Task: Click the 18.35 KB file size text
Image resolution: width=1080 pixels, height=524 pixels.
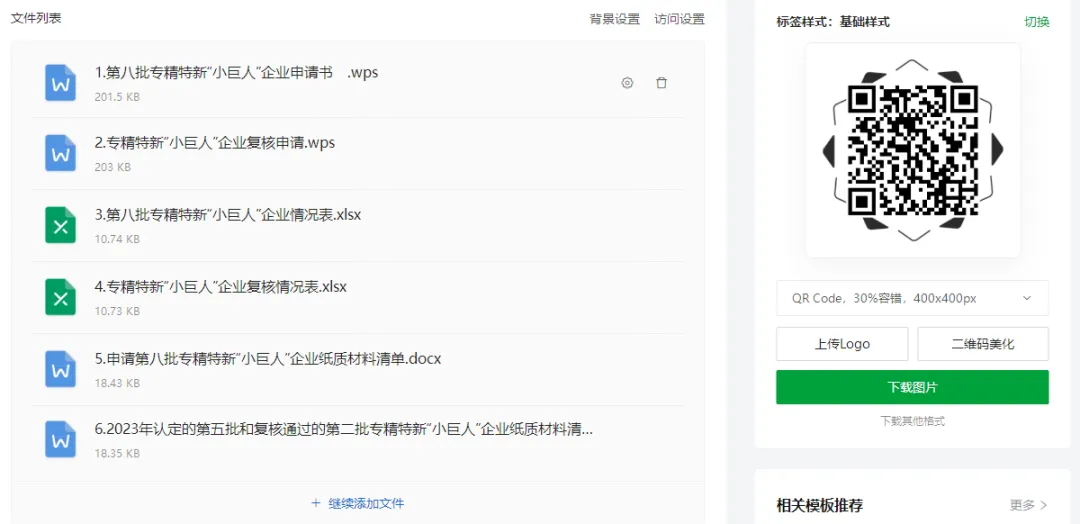Action: pos(117,454)
